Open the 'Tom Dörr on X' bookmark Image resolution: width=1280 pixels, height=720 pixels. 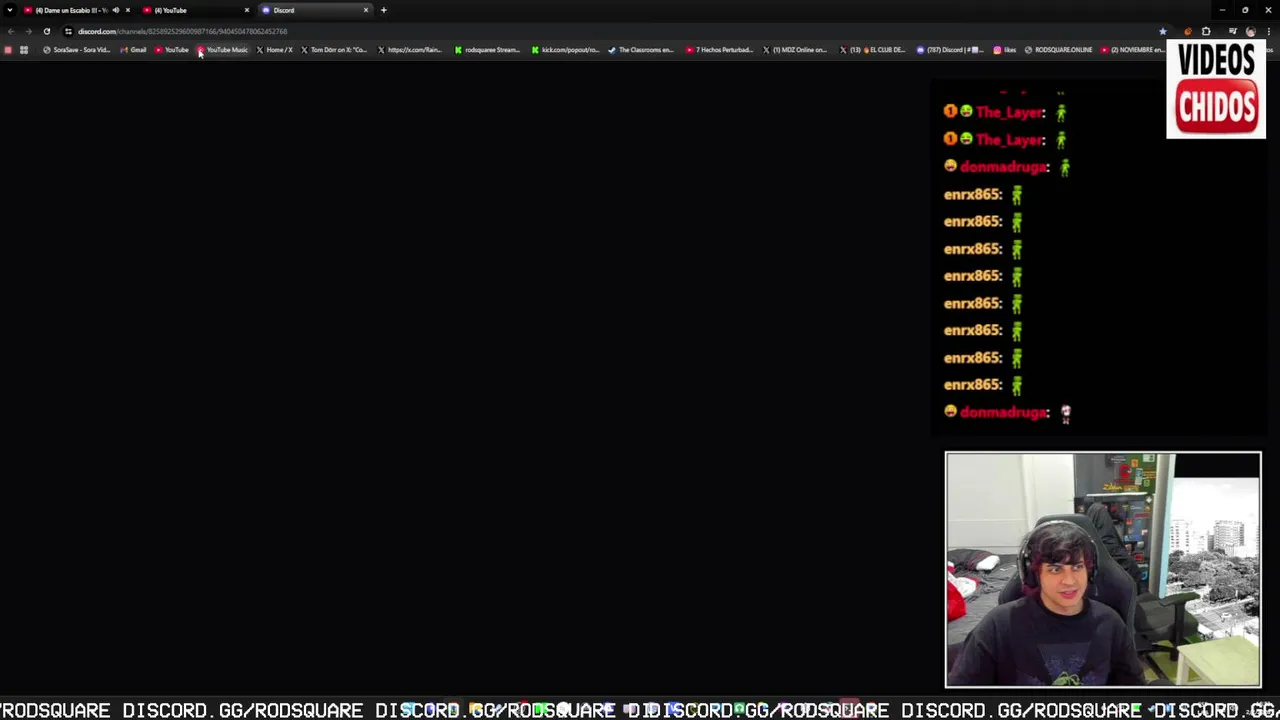[x=334, y=50]
